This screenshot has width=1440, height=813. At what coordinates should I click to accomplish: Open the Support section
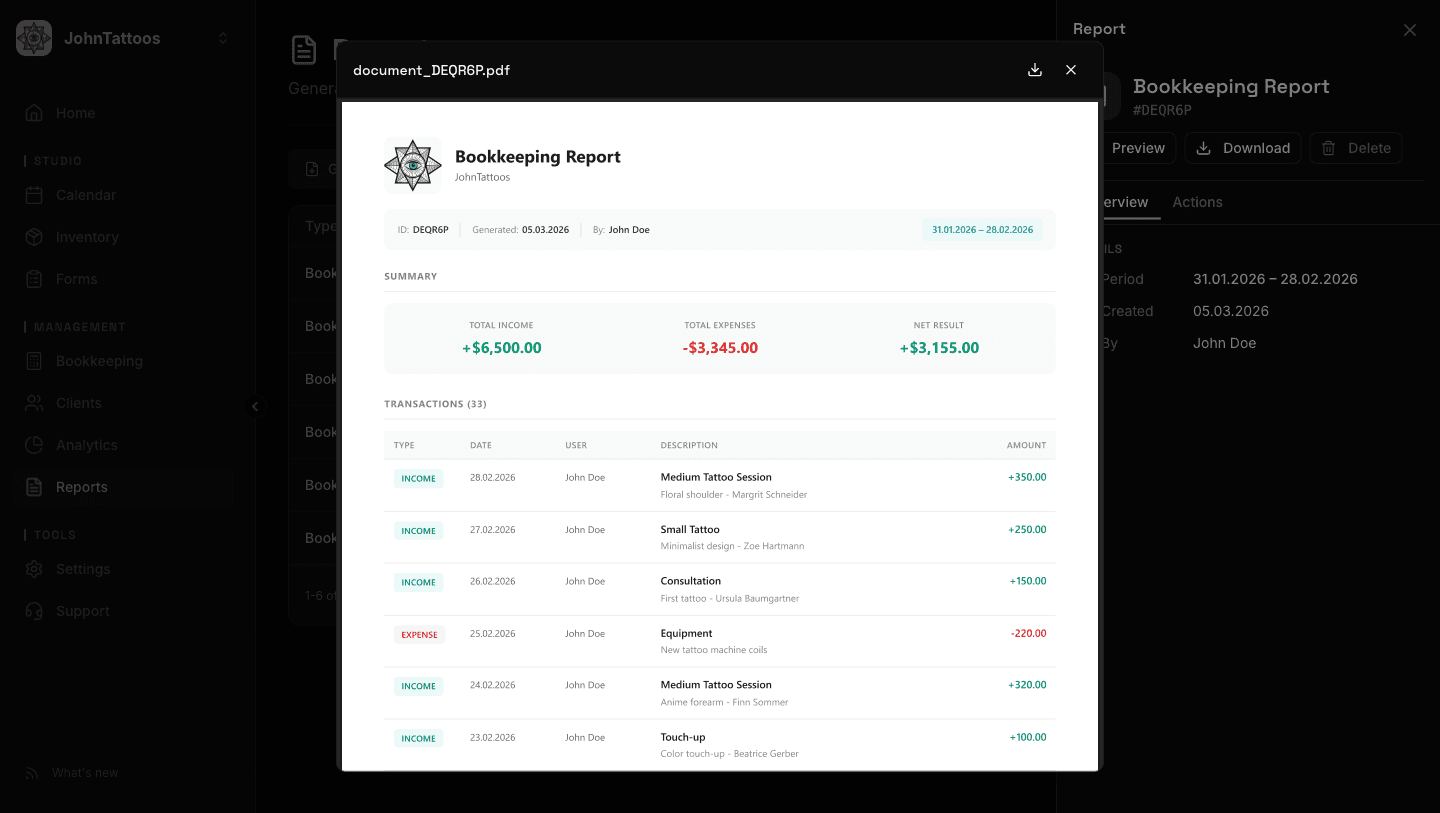(84, 611)
